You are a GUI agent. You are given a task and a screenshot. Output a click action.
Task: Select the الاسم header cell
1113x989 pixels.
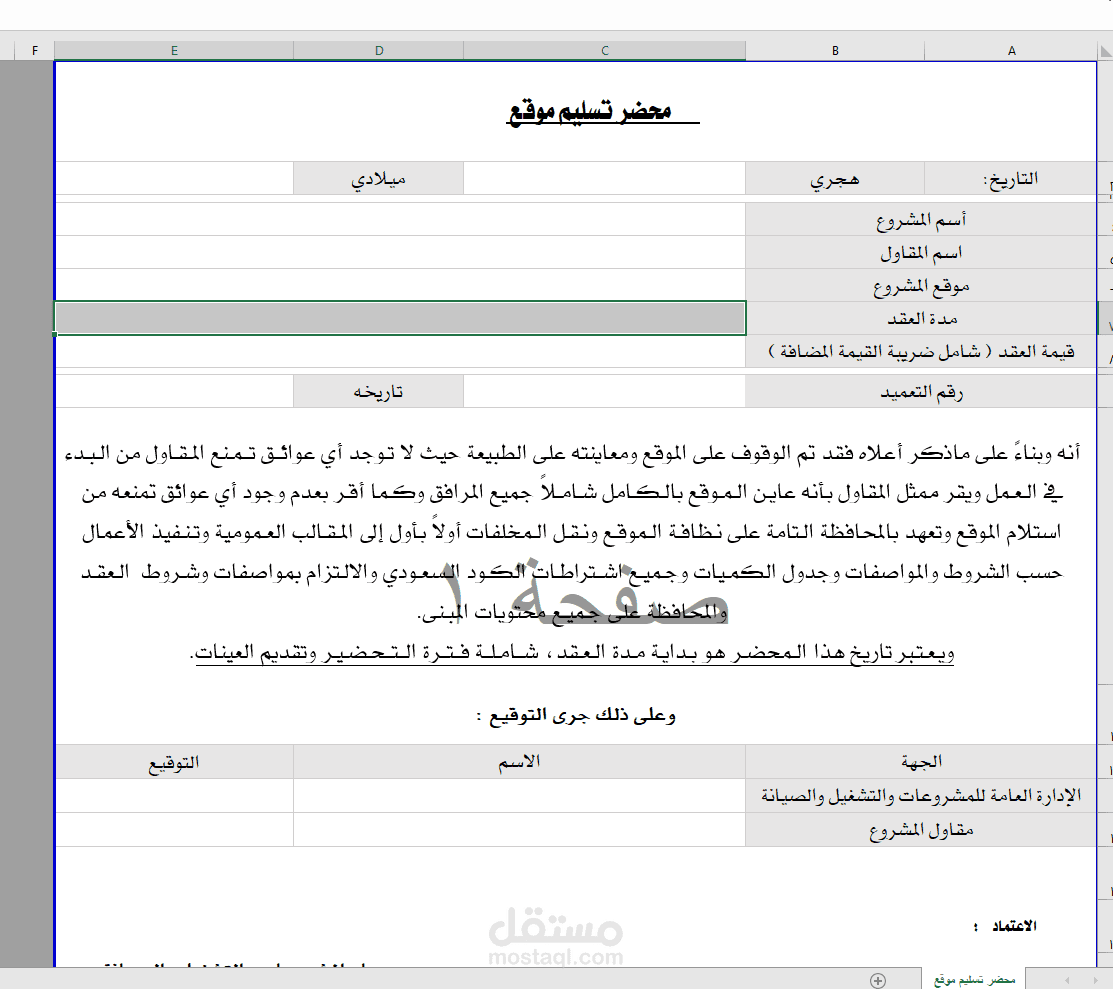tap(520, 762)
